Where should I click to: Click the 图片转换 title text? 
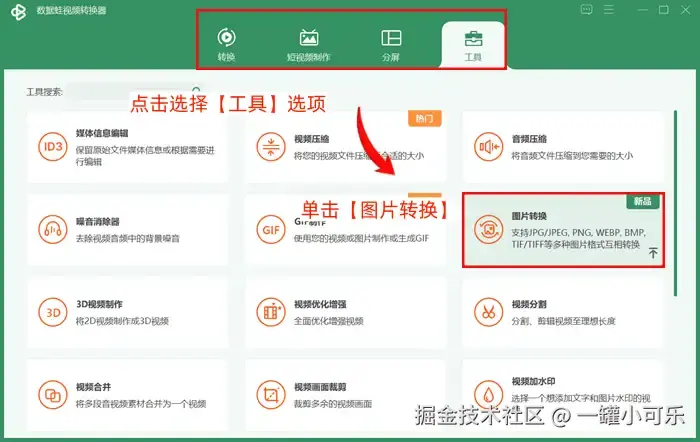pos(529,216)
